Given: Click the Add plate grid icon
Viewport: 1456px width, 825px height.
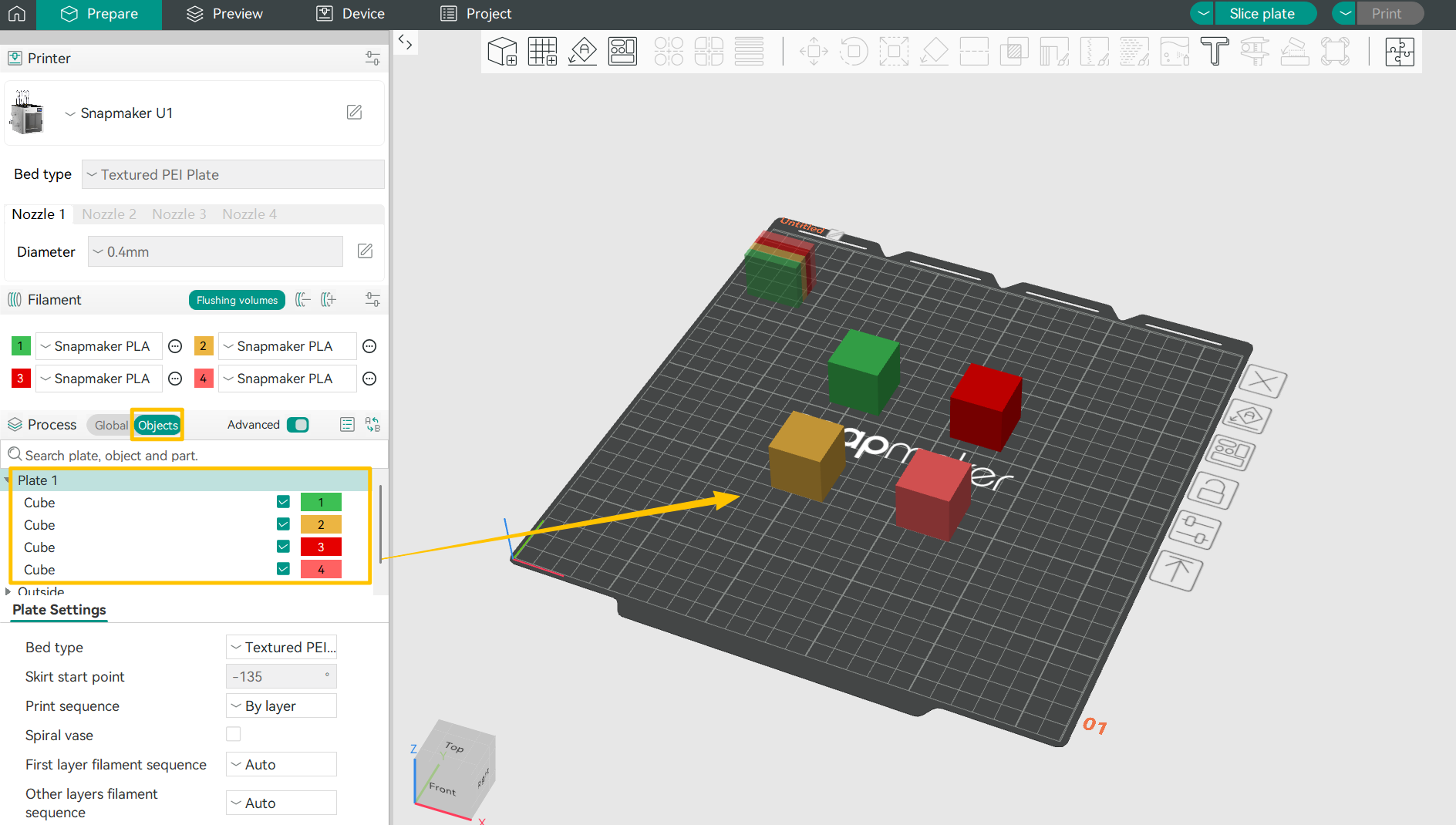Looking at the screenshot, I should tap(542, 52).
